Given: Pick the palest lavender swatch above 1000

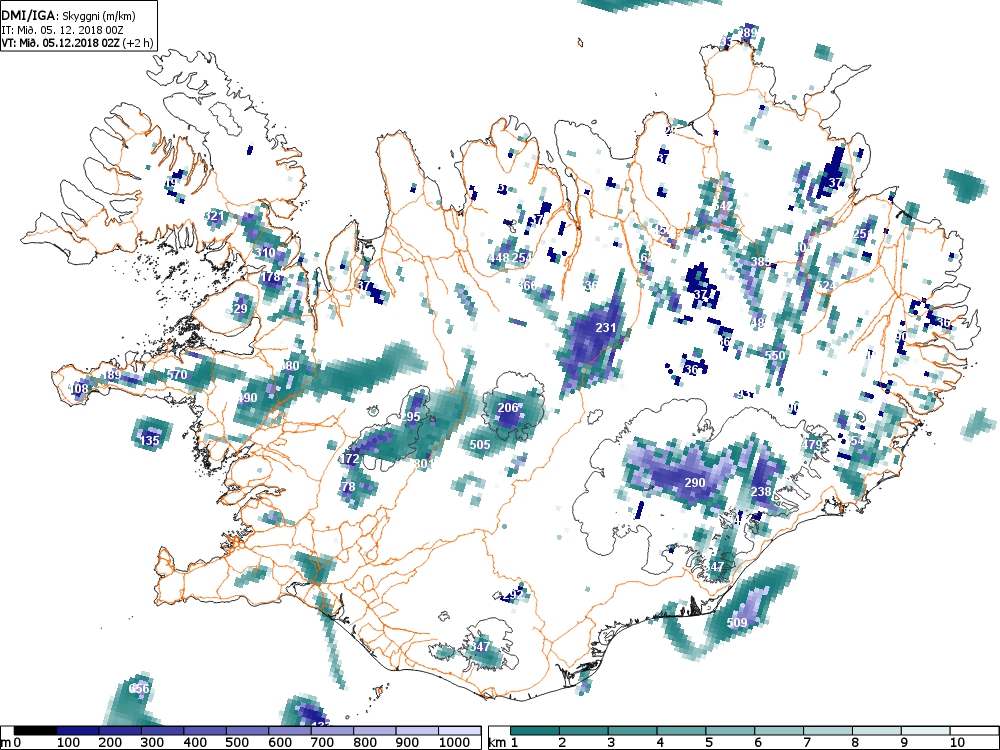Looking at the screenshot, I should coord(460,730).
